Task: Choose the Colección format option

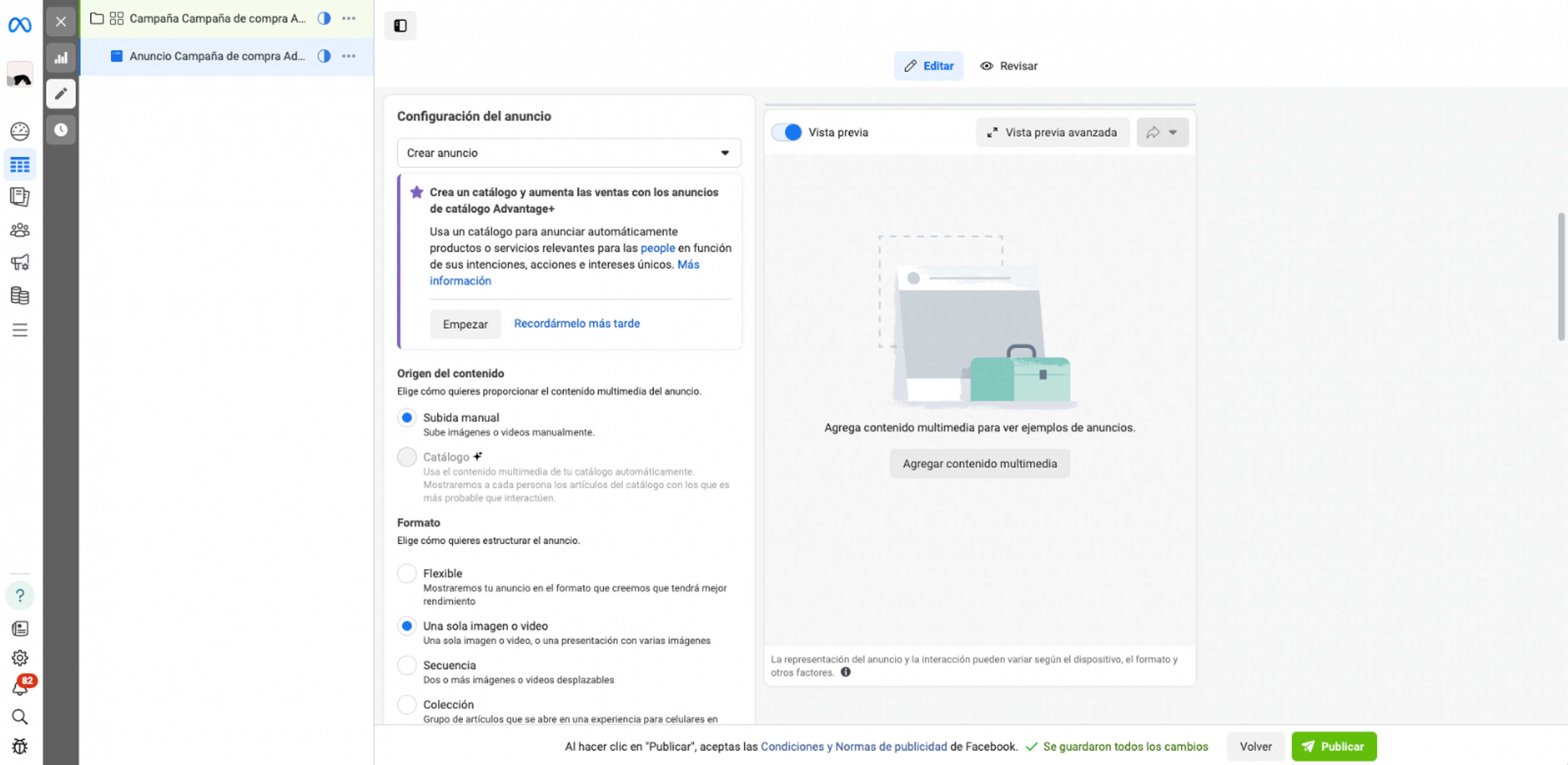Action: 407,704
